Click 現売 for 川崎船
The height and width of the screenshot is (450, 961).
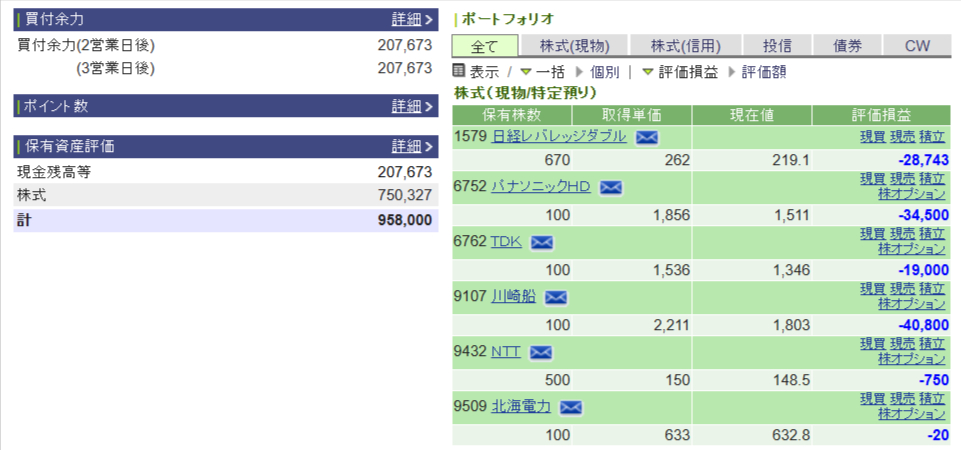pos(903,289)
